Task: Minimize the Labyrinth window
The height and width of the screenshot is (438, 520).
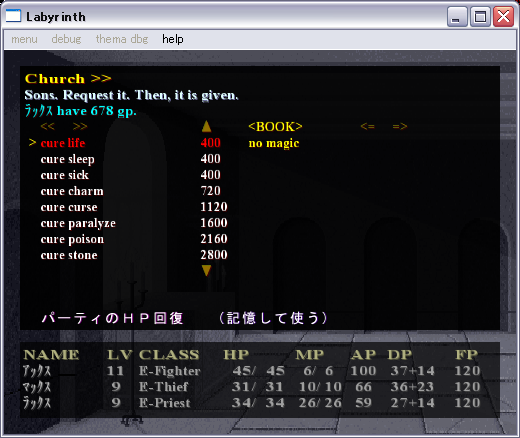Action: click(x=457, y=16)
